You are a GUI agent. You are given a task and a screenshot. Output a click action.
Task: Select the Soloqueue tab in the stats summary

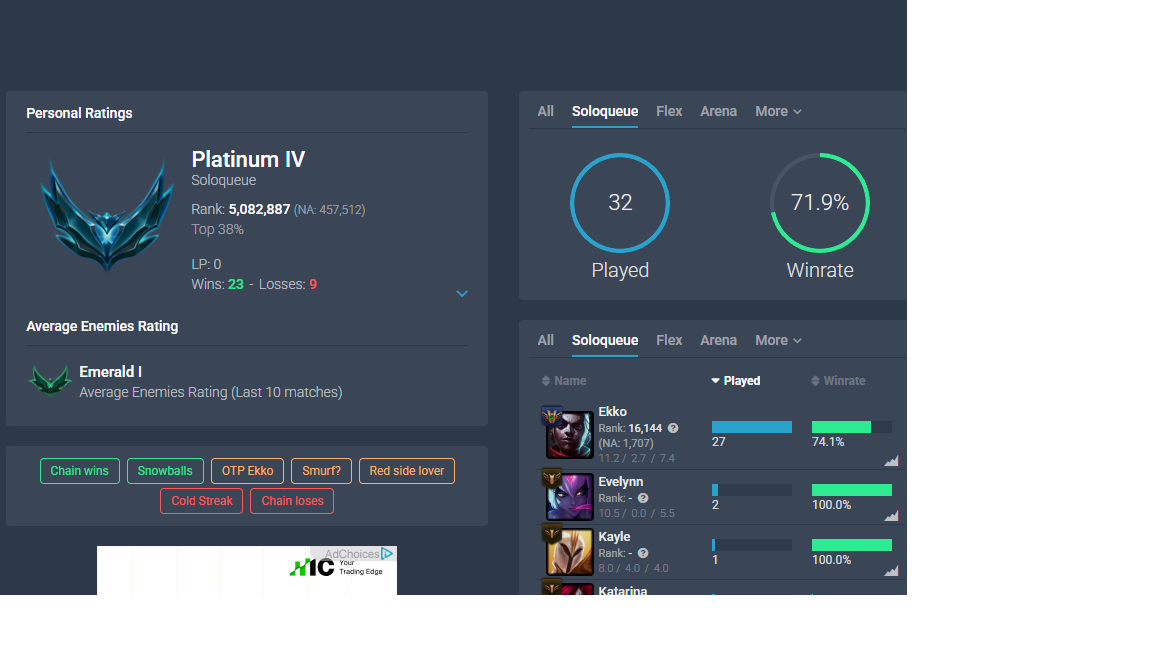point(605,112)
